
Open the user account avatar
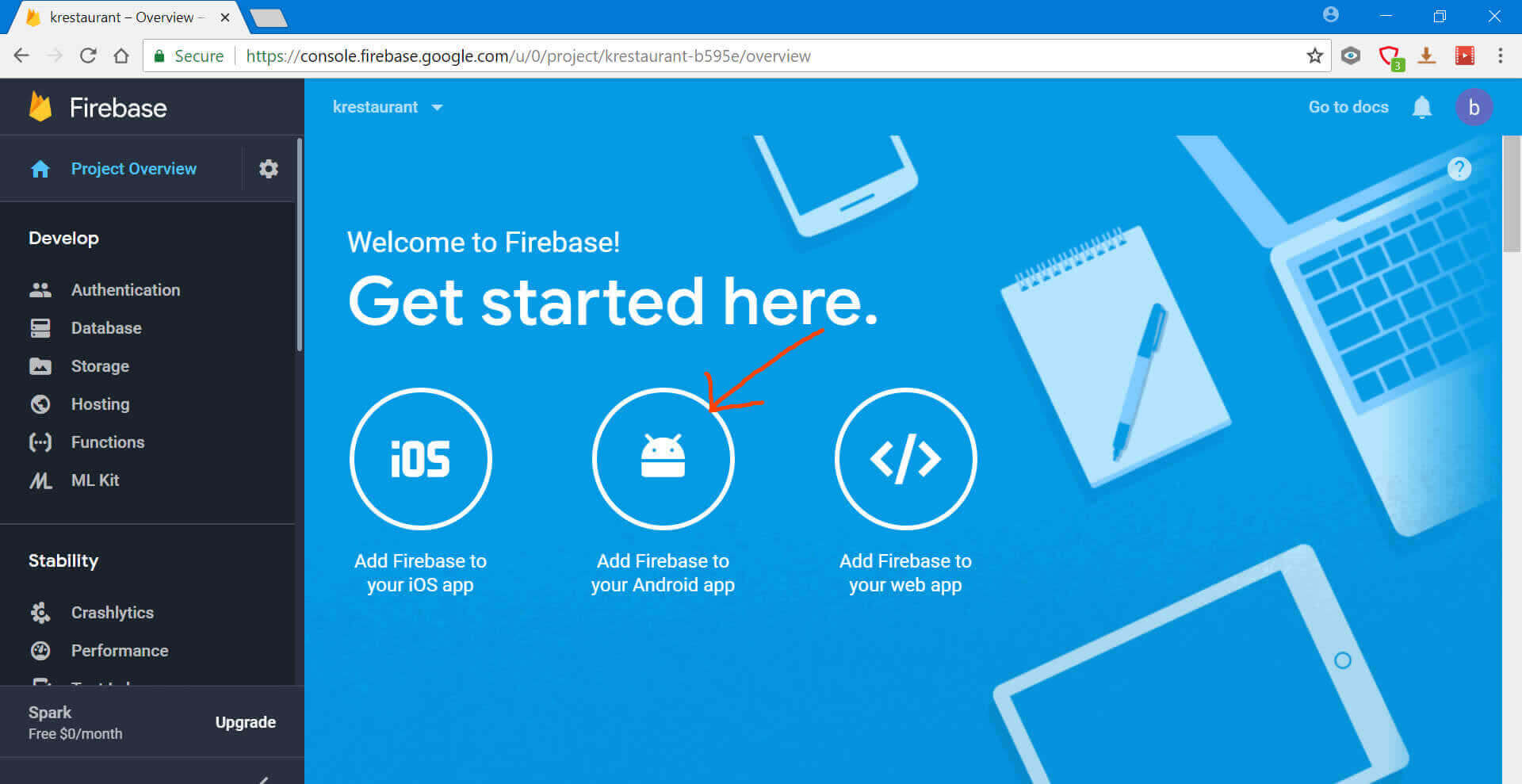(1474, 107)
